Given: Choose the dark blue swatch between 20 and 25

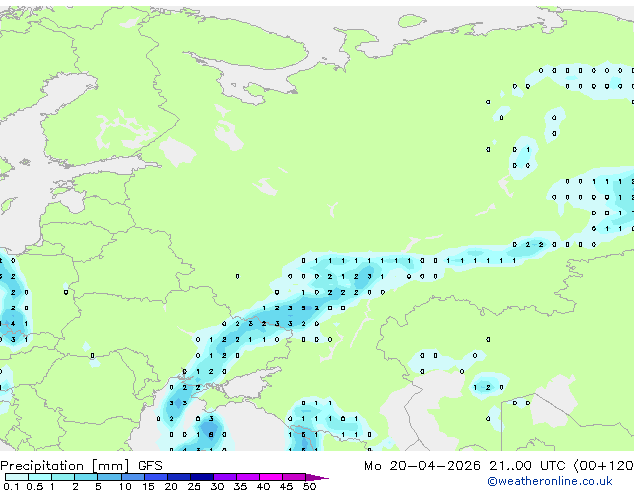Looking at the screenshot, I should coord(178,477).
